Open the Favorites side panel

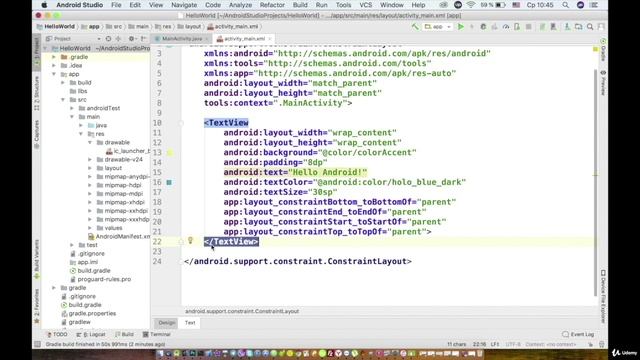37,306
